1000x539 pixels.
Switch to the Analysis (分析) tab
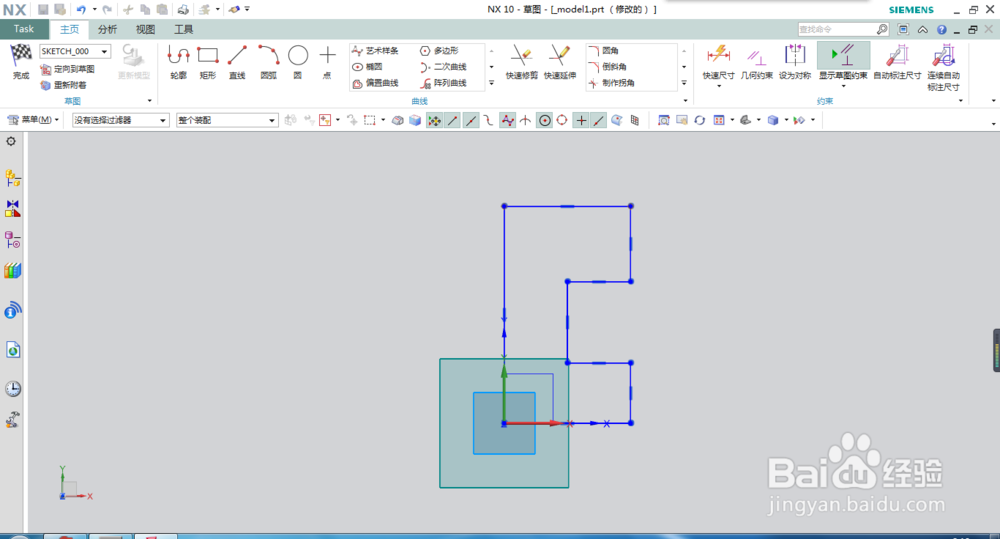(x=107, y=29)
